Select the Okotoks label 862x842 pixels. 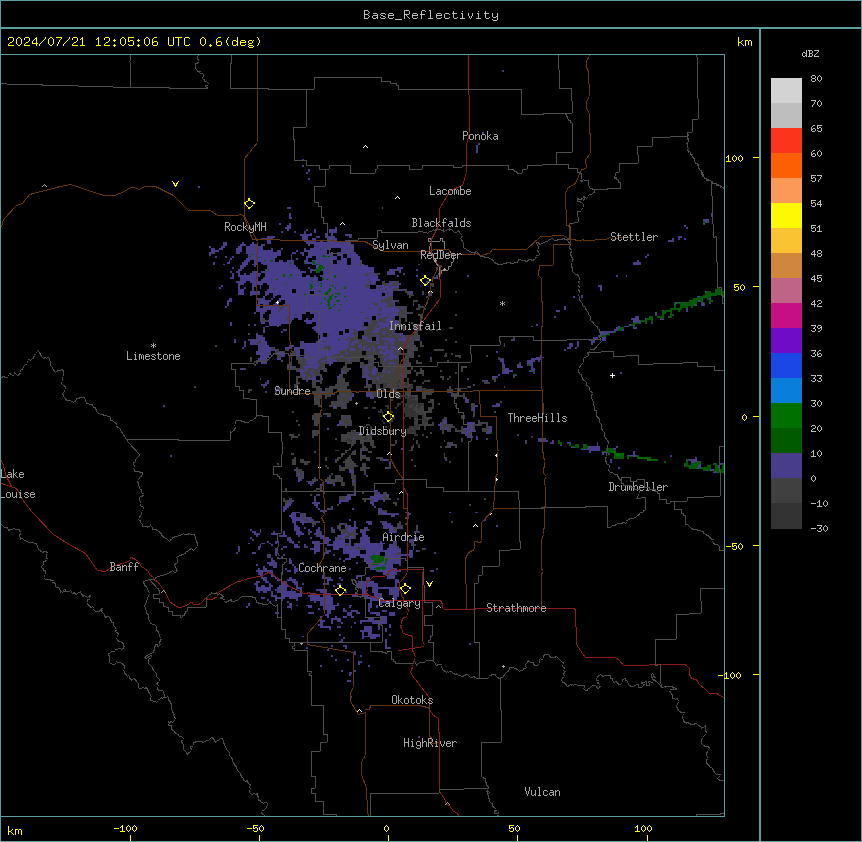[x=412, y=700]
